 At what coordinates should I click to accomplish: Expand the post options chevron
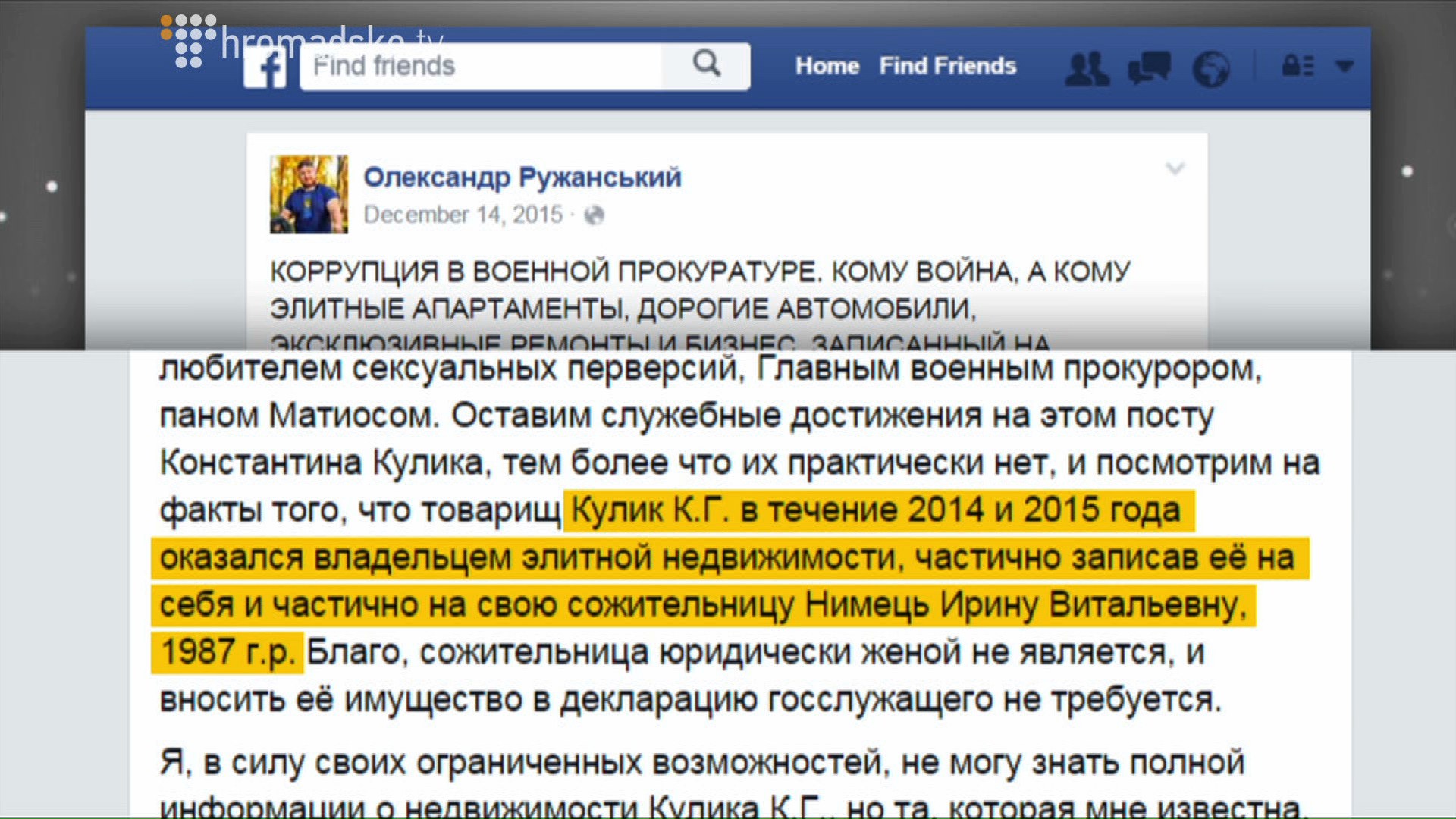[1175, 168]
